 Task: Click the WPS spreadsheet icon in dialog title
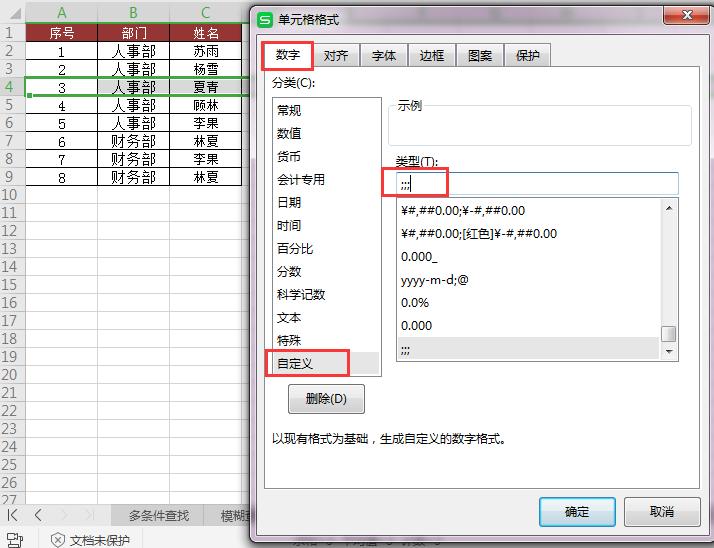[265, 20]
